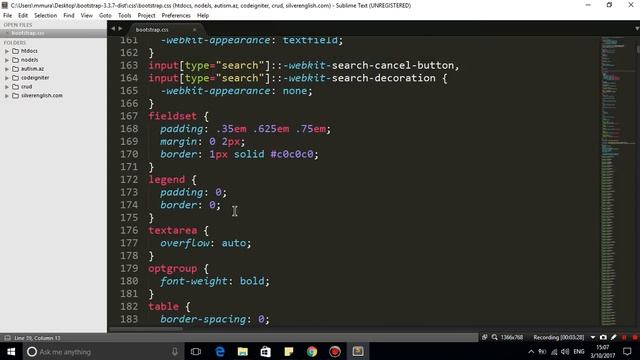Select the codeigniter folder name

[35, 78]
